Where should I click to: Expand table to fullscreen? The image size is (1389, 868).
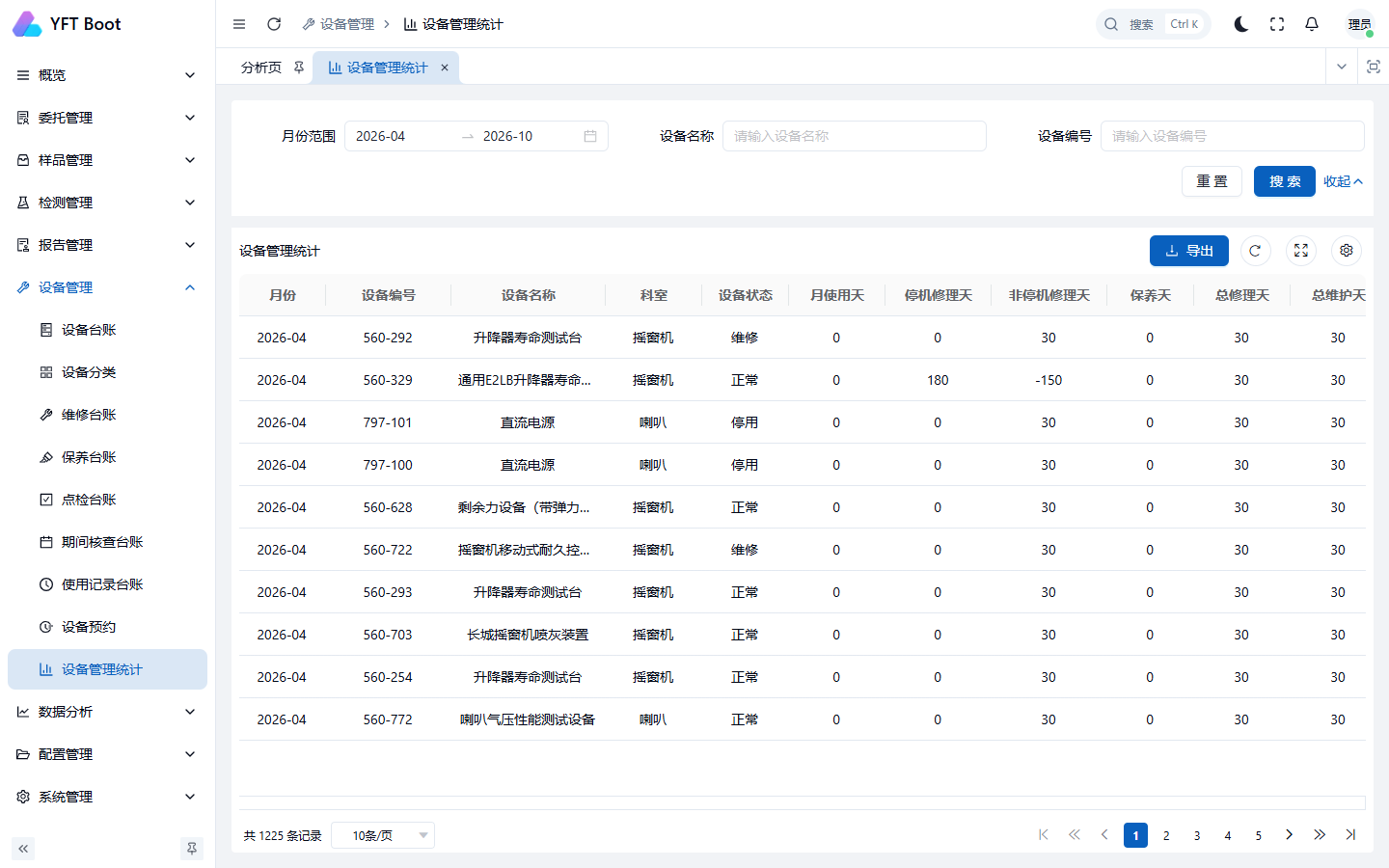[1301, 251]
